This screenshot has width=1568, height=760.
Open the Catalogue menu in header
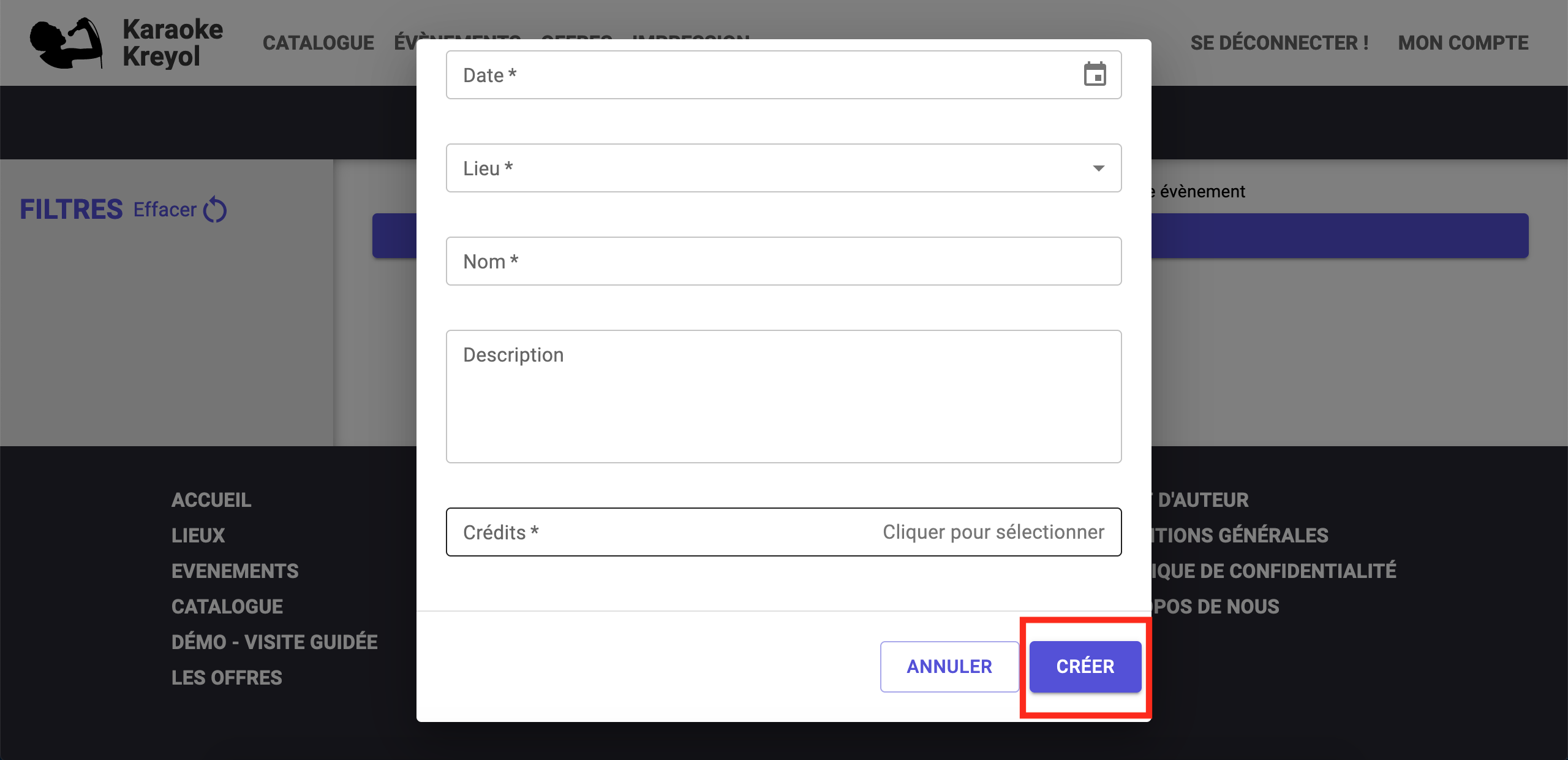pyautogui.click(x=318, y=43)
